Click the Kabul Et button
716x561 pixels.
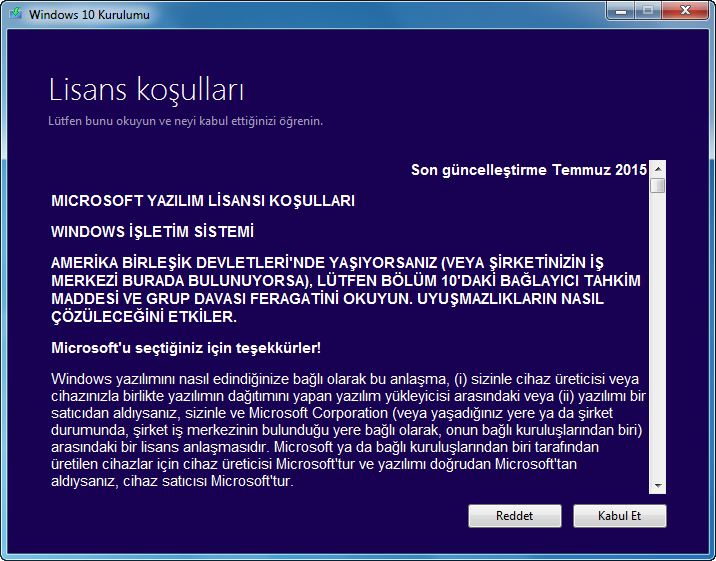[x=620, y=516]
